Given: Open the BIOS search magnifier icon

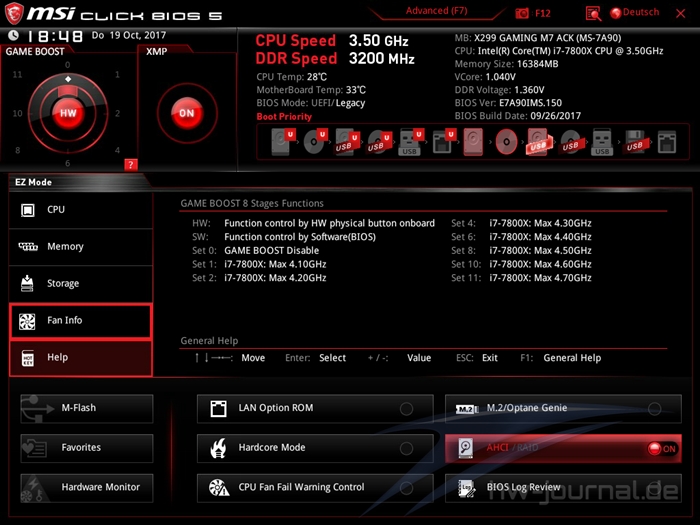Looking at the screenshot, I should pyautogui.click(x=593, y=13).
